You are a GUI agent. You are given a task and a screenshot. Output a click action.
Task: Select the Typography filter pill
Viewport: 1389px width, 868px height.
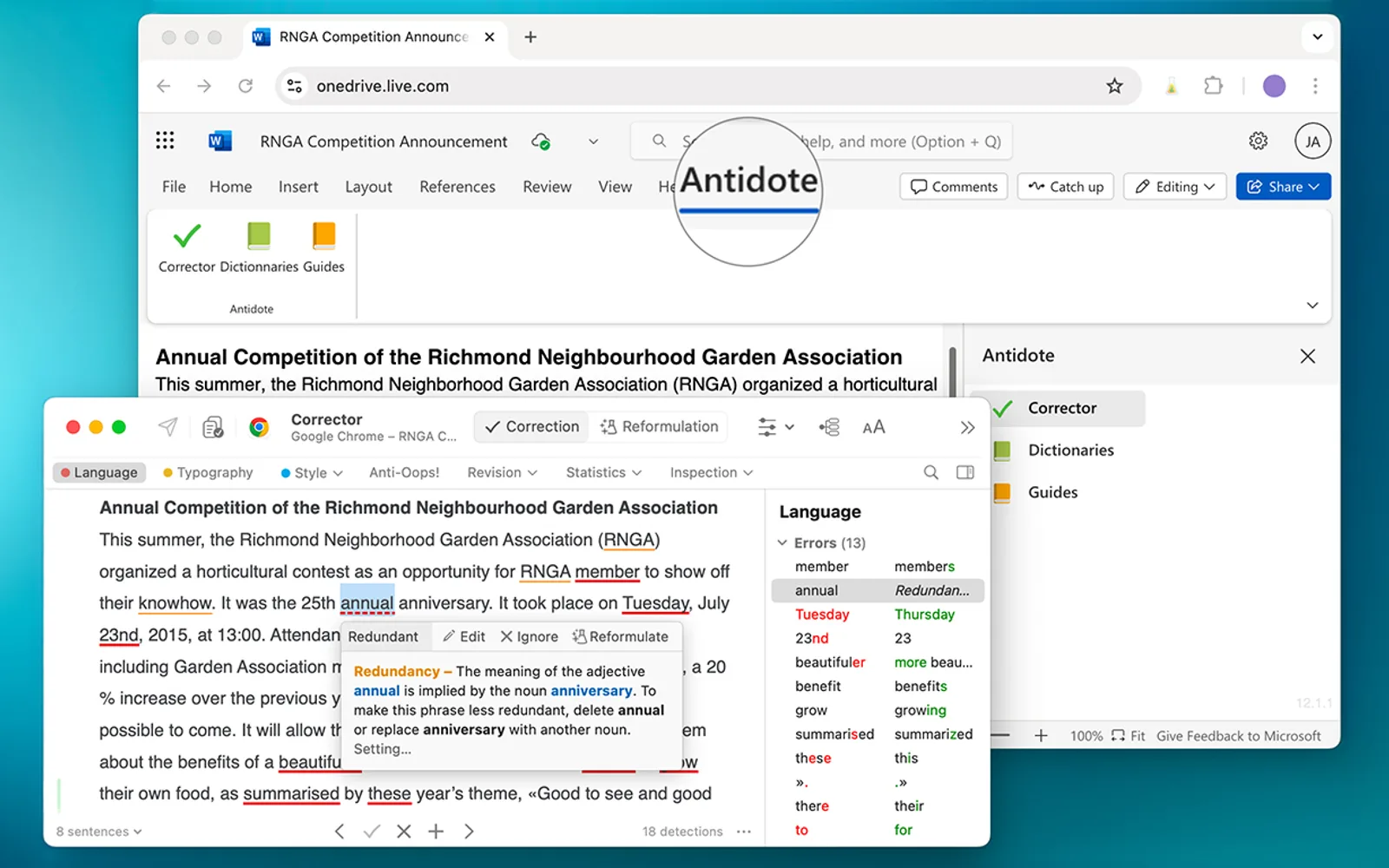click(208, 472)
